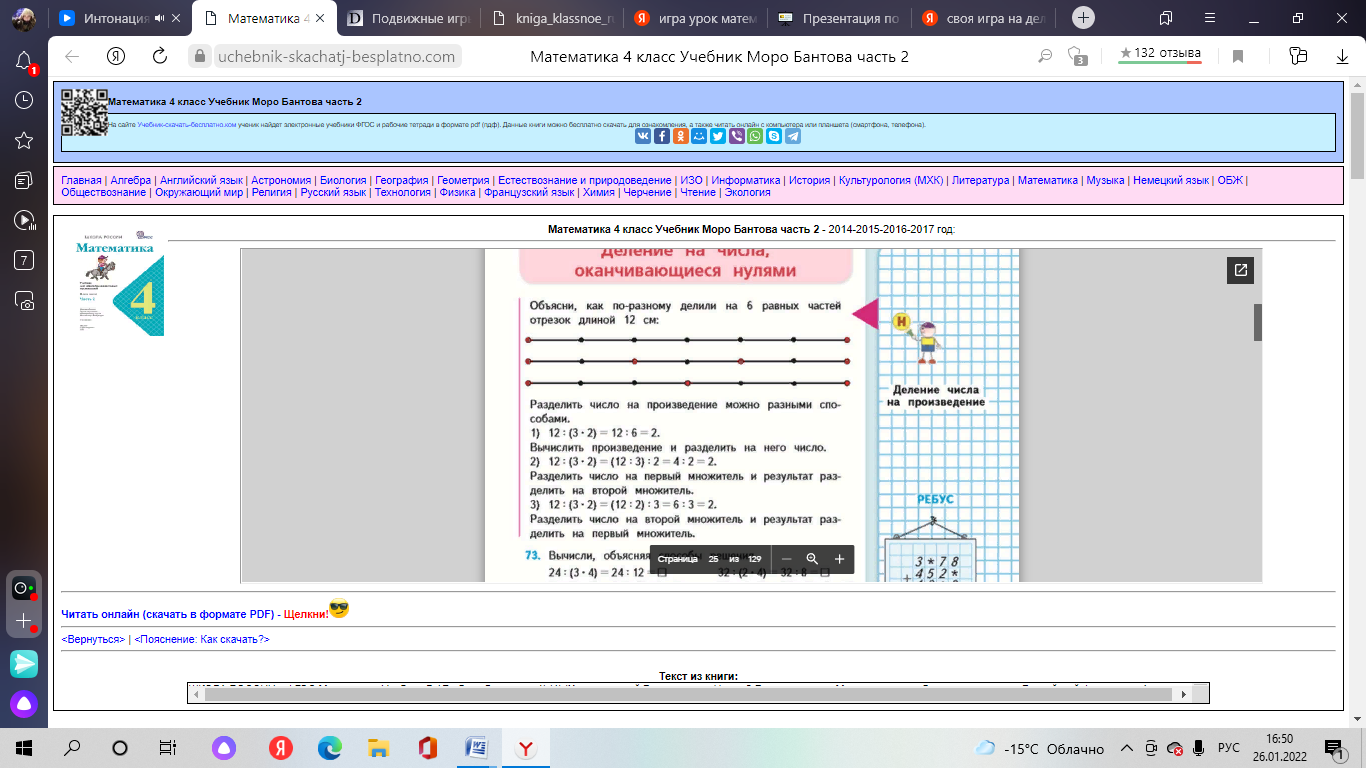Open weather widget -15°C Облачно
The height and width of the screenshot is (768, 1366).
1040,748
